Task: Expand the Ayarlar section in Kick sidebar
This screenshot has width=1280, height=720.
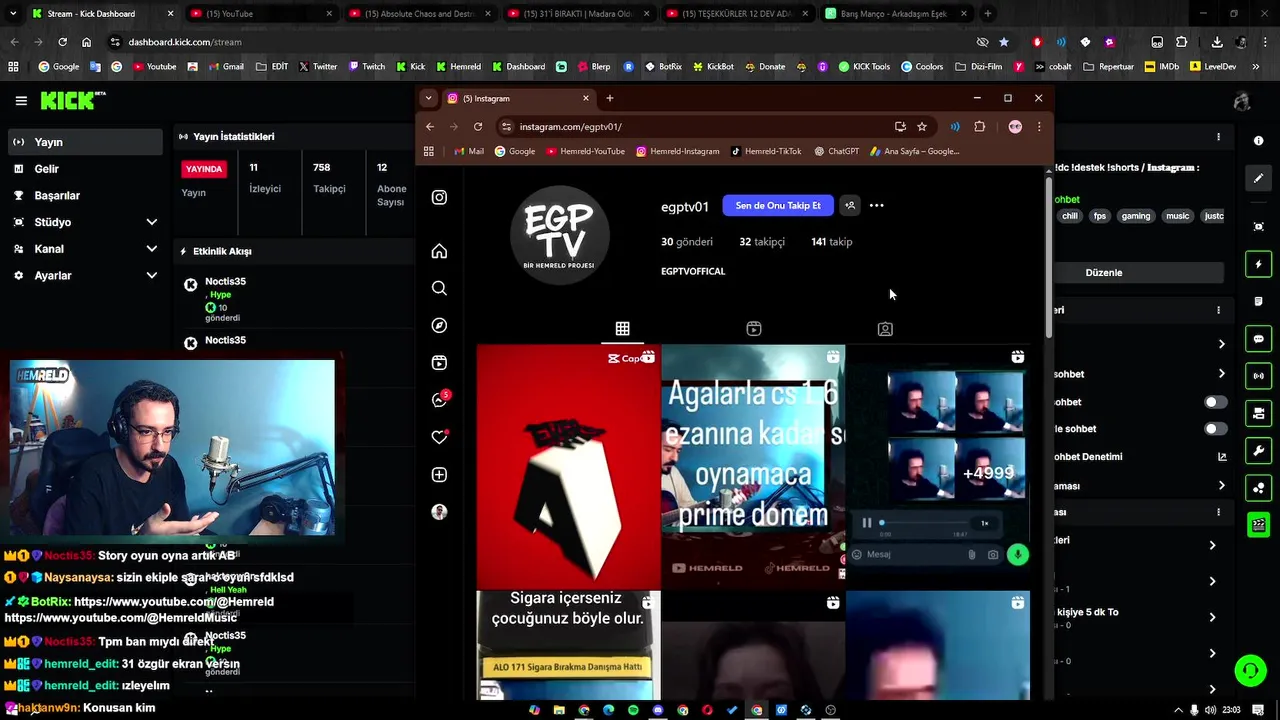Action: [x=152, y=275]
